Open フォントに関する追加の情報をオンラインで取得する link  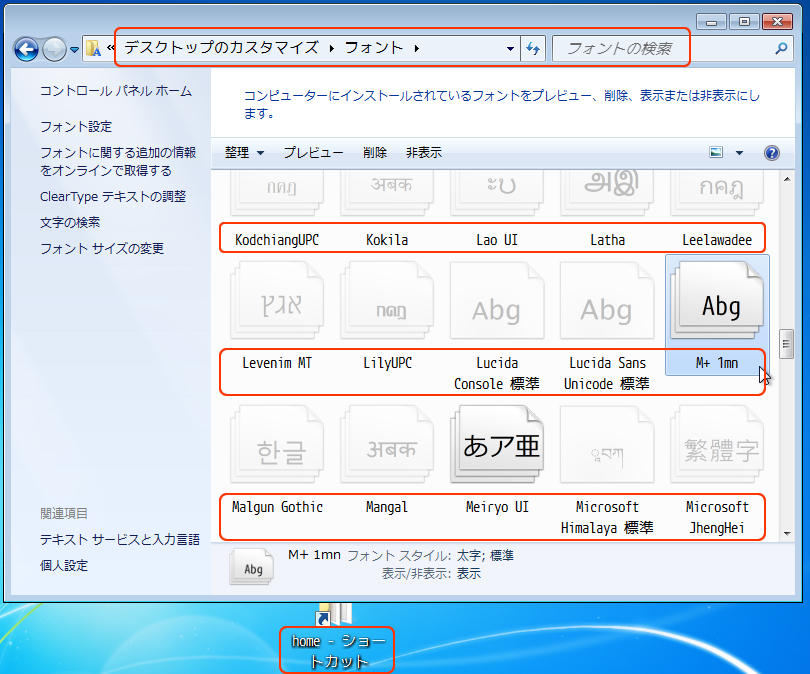click(x=118, y=162)
